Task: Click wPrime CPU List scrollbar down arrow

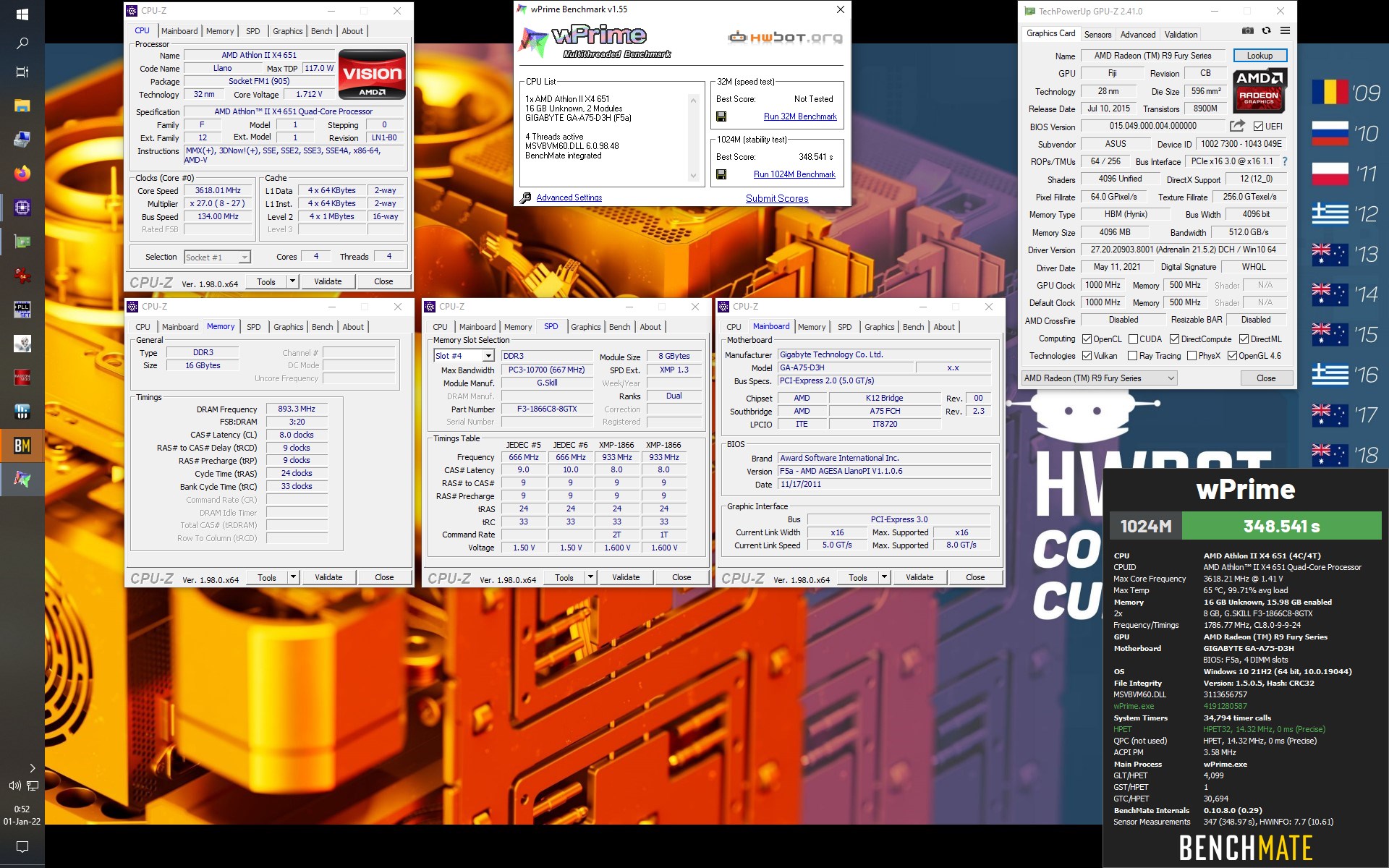Action: pos(693,176)
